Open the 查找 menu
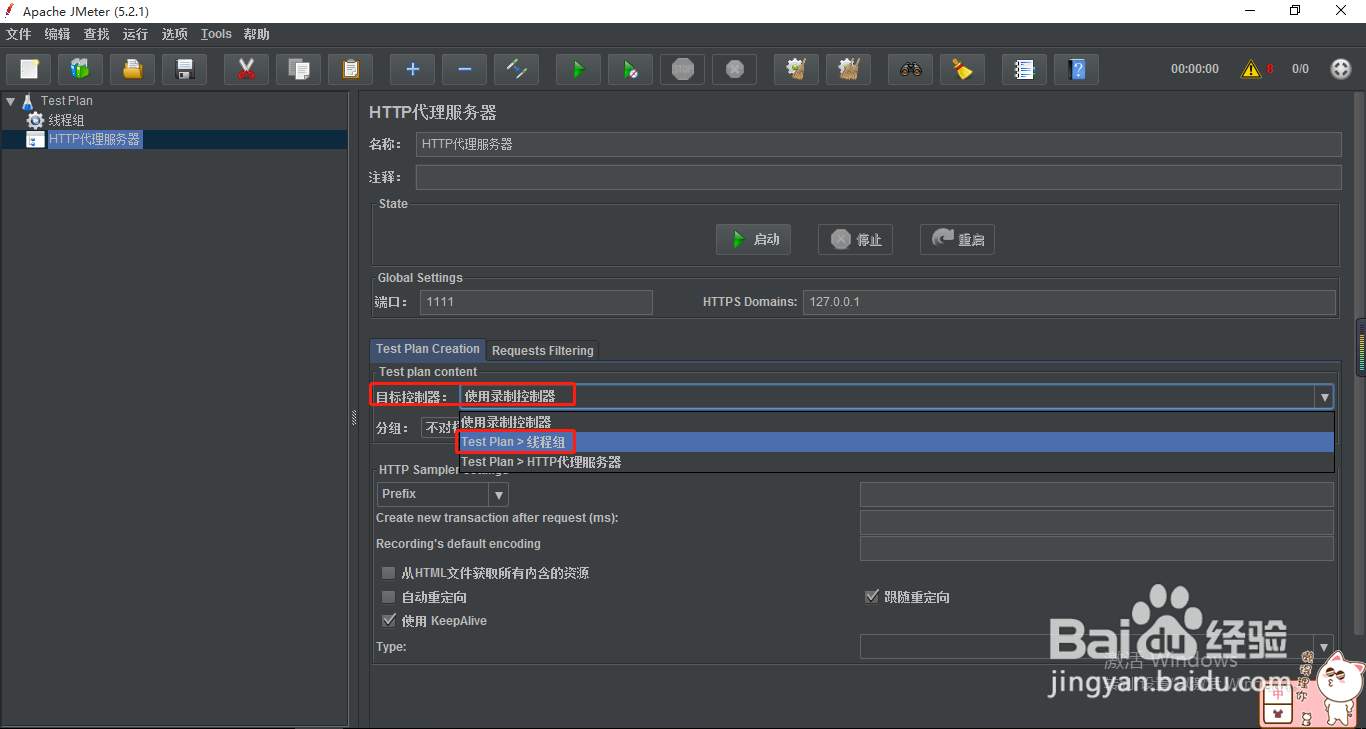This screenshot has width=1366, height=729. tap(97, 34)
